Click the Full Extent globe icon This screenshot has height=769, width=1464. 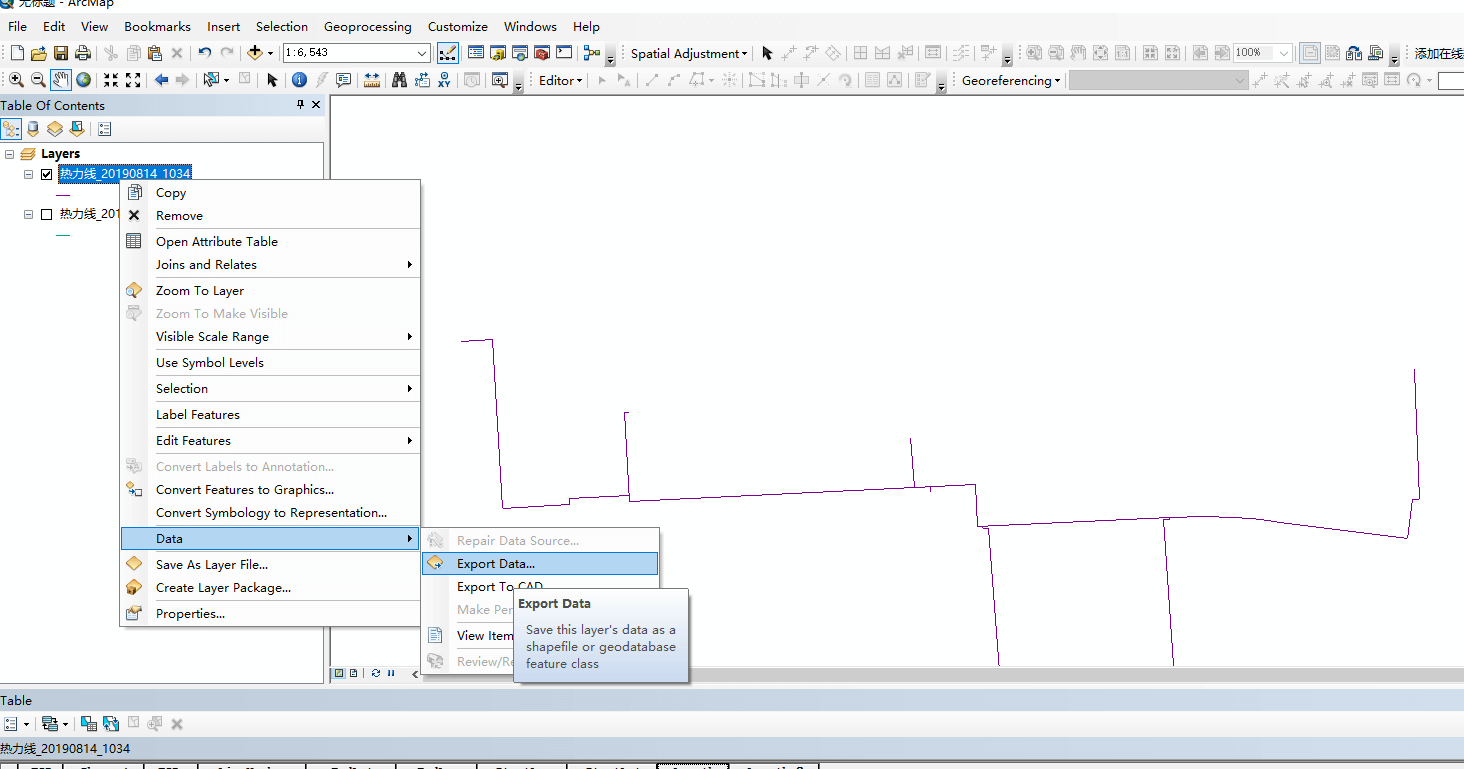click(x=84, y=80)
